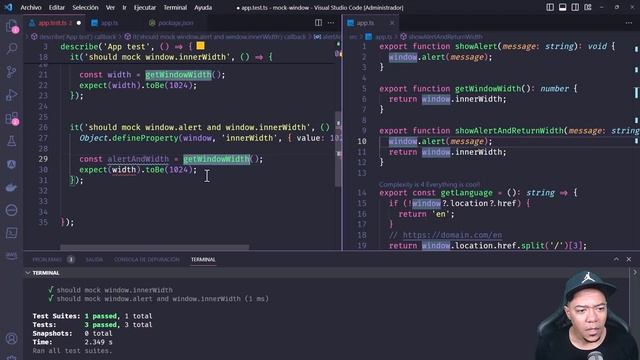Image resolution: width=640 pixels, height=360 pixels.
Task: Open the Selección menu
Action: 85,7
